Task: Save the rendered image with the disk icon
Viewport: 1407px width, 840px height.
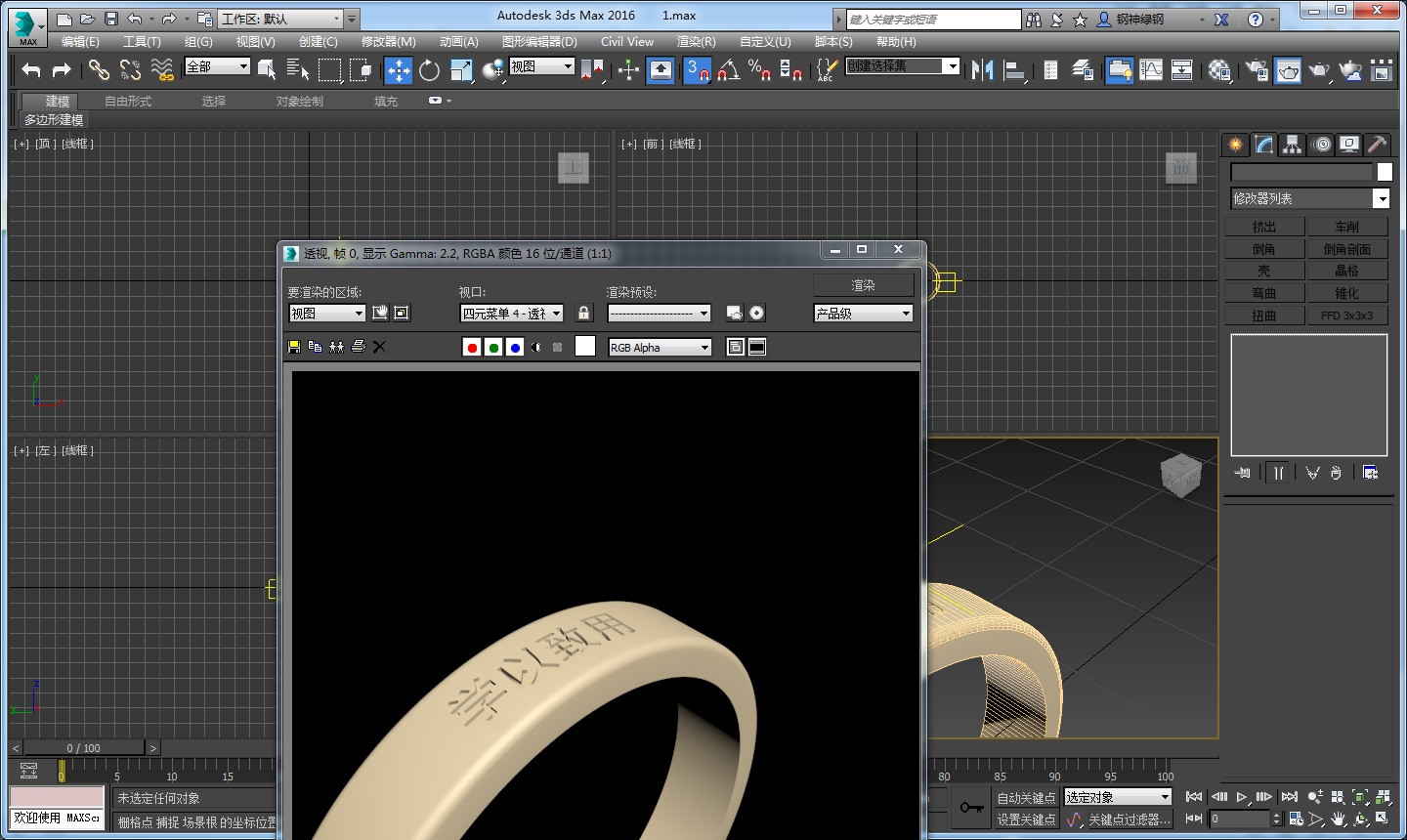Action: pyautogui.click(x=294, y=347)
